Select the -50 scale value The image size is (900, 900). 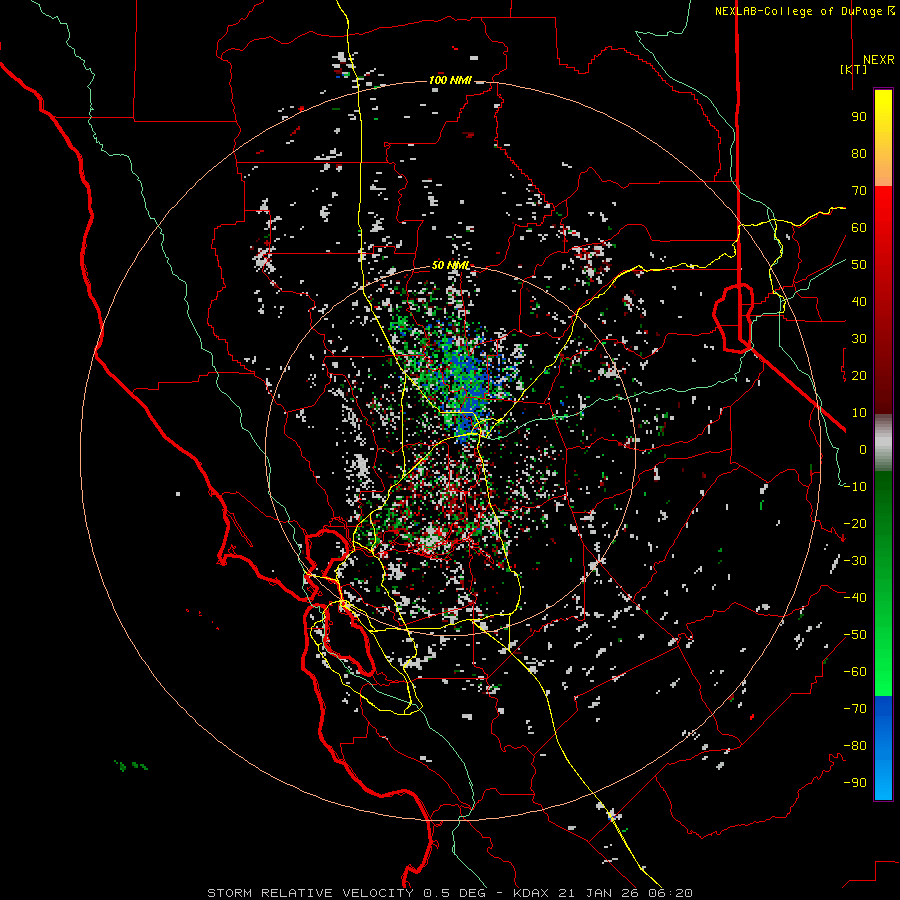tap(855, 635)
